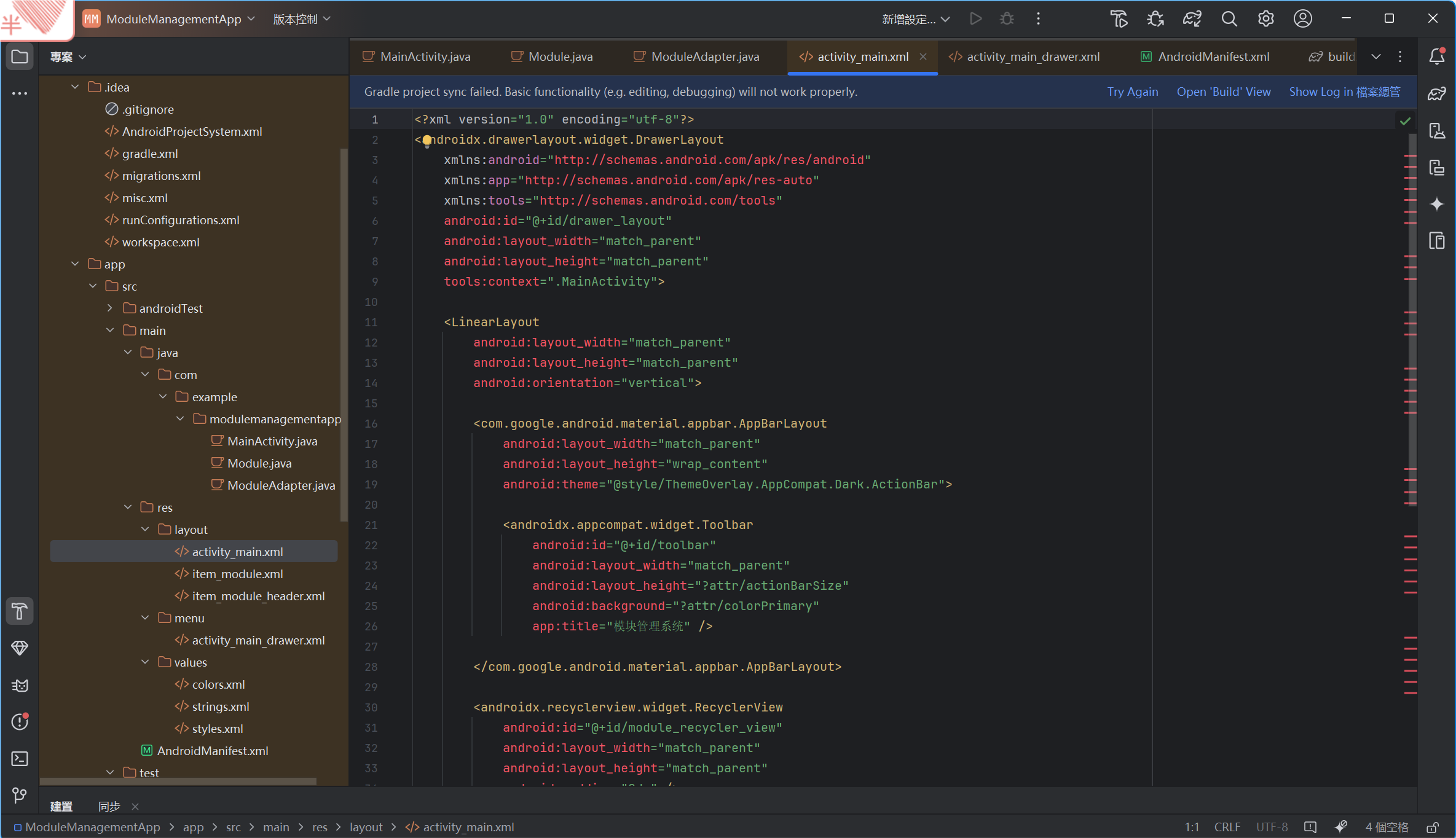Collapse the .idea folder in project tree
Screen dimensions: 1456x838
point(75,87)
